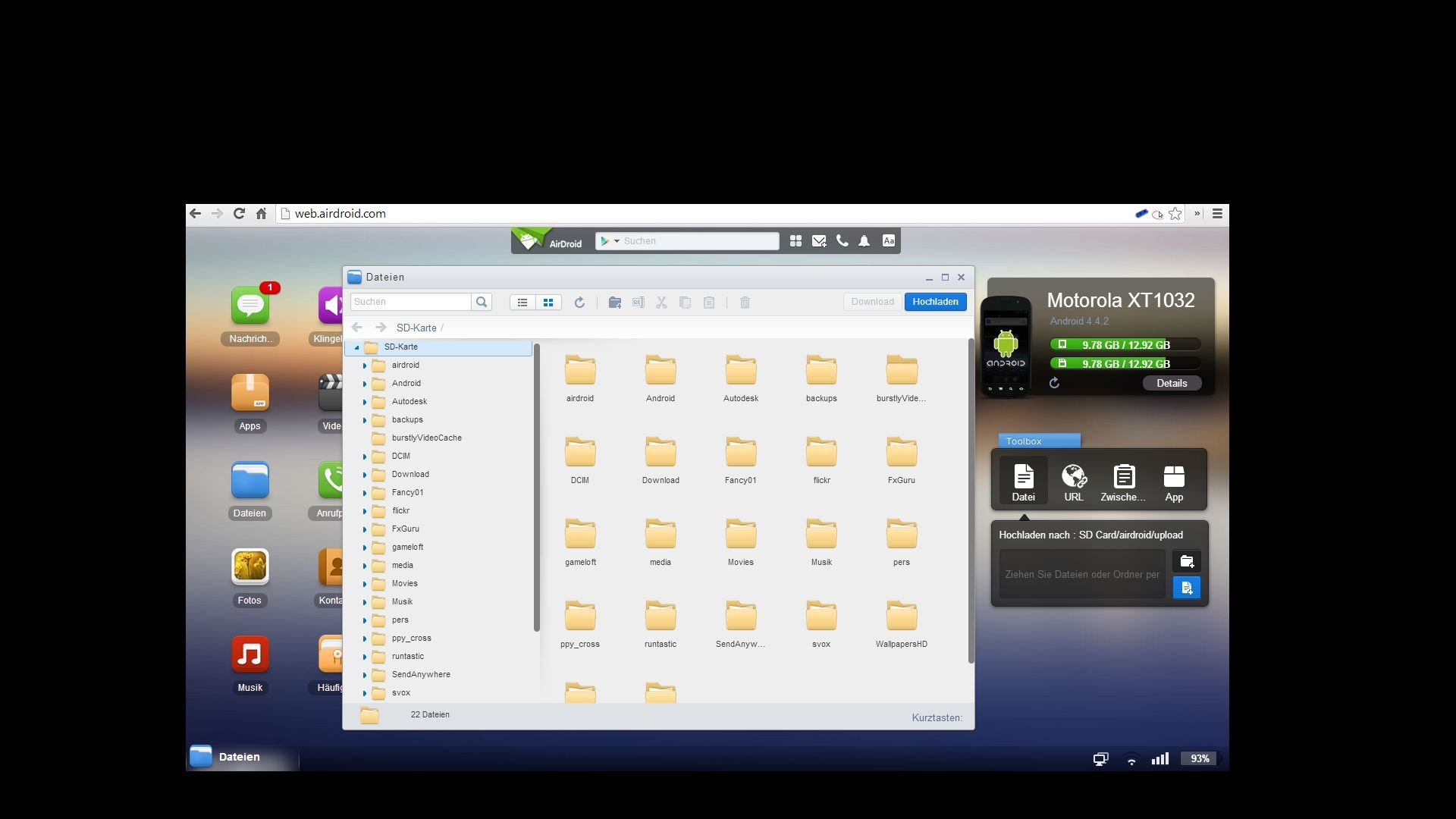The height and width of the screenshot is (819, 1456).
Task: Bookmark the page with star icon
Action: [1175, 214]
